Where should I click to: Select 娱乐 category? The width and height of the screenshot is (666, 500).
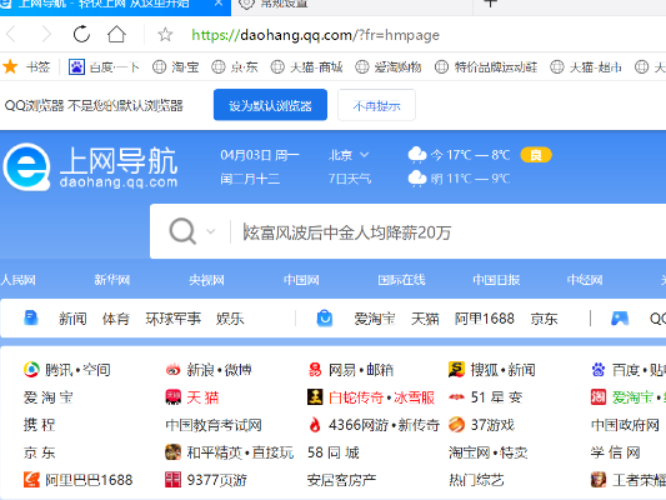point(230,319)
